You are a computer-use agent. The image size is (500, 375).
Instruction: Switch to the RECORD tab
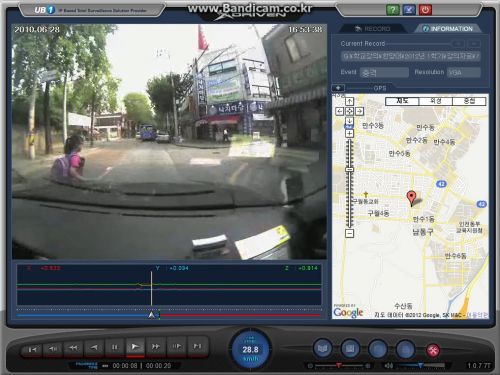tap(373, 29)
